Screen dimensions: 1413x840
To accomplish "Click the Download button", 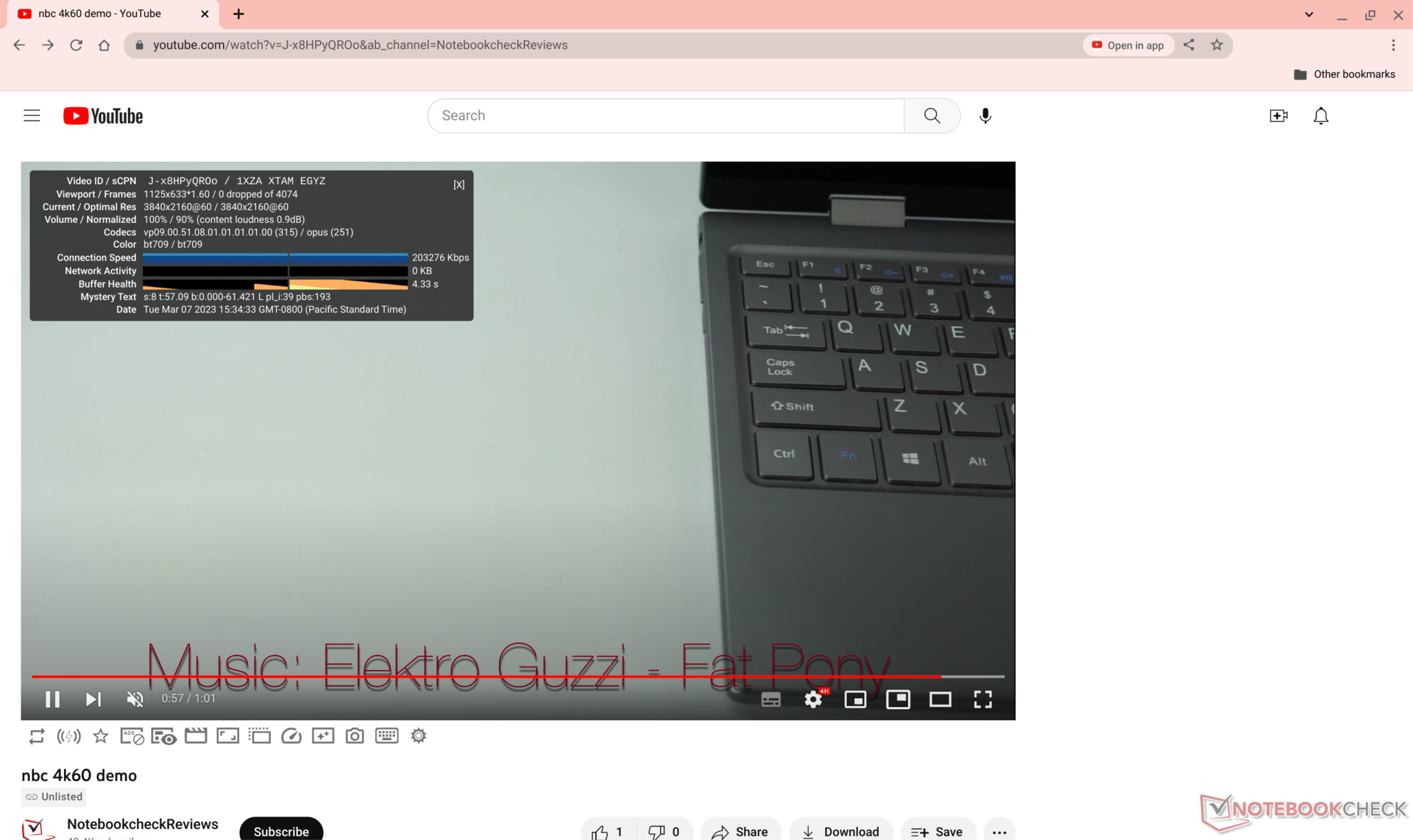I will tap(840, 831).
